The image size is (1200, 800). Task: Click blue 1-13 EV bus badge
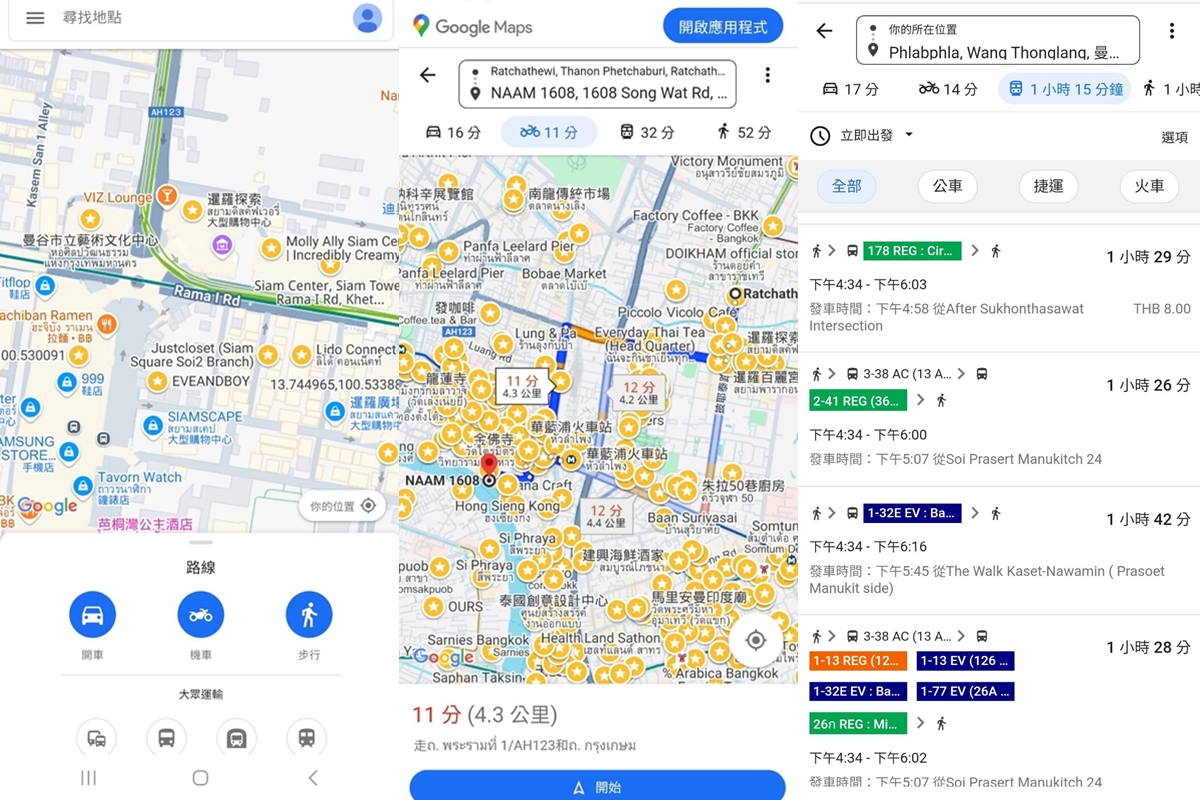tap(965, 661)
